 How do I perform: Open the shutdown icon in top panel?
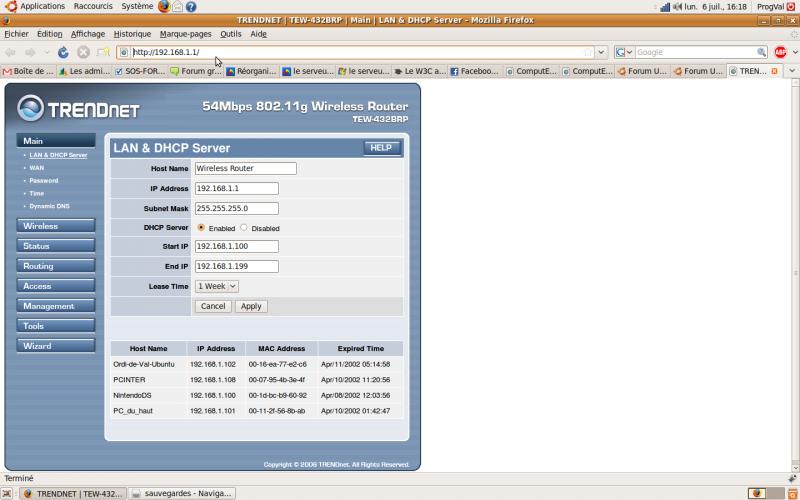[x=793, y=7]
